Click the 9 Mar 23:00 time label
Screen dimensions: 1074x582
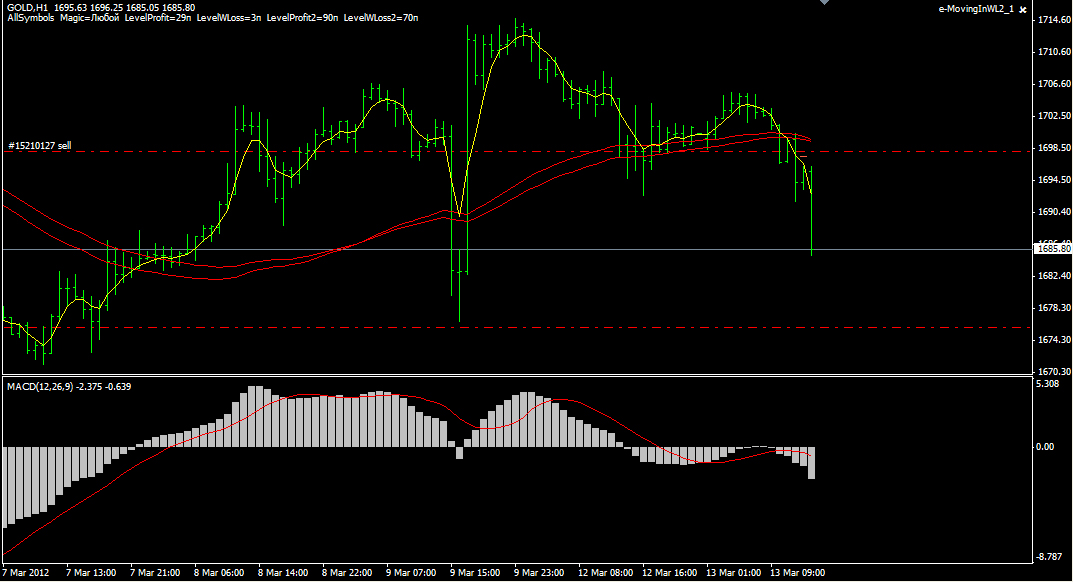539,573
